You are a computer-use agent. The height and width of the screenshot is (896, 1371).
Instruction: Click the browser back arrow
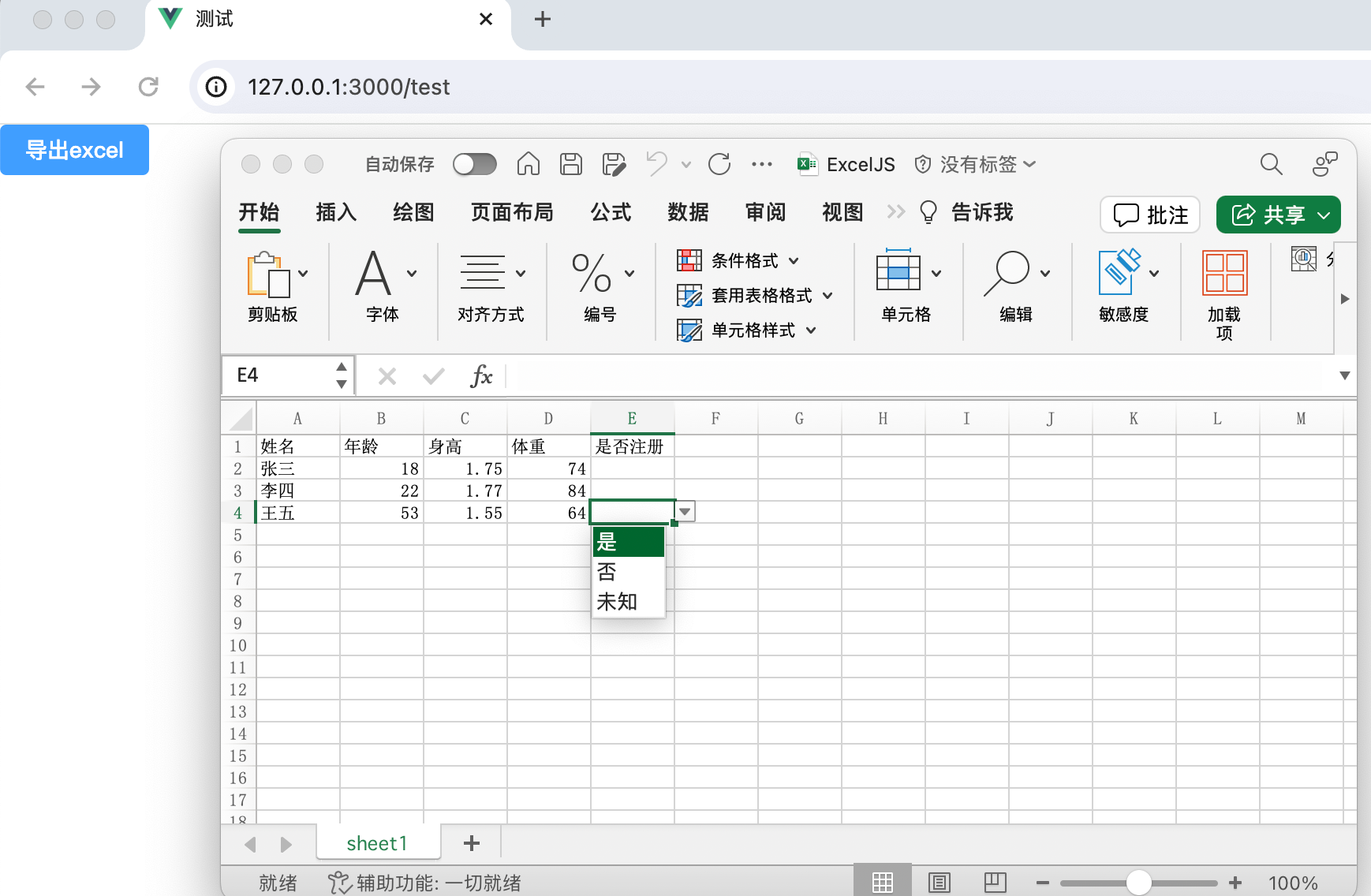(35, 87)
